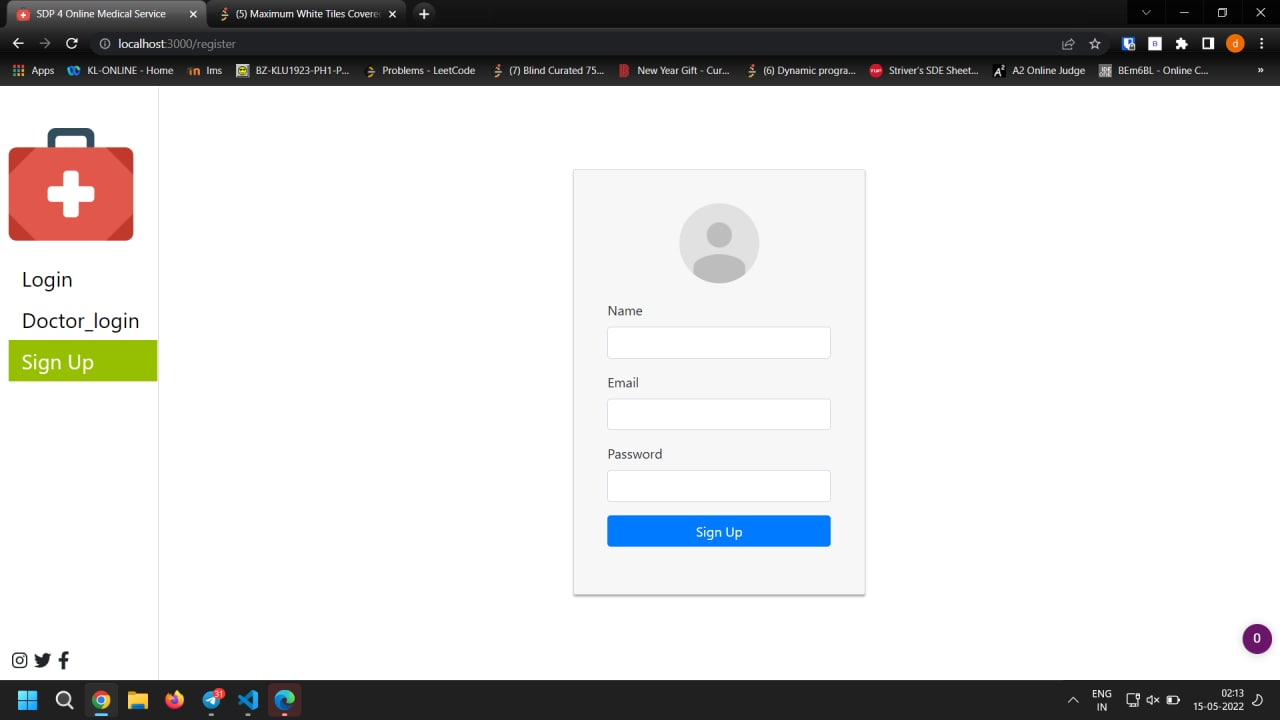Screen dimensions: 1280x720
Task: Open the Facebook icon in sidebar footer
Action: 63,660
